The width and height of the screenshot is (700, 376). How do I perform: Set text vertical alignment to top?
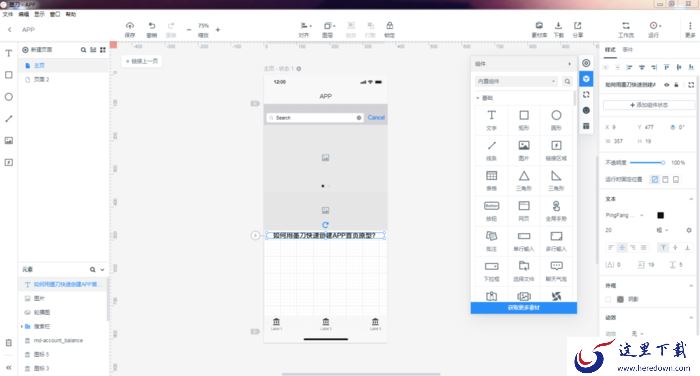[663, 247]
